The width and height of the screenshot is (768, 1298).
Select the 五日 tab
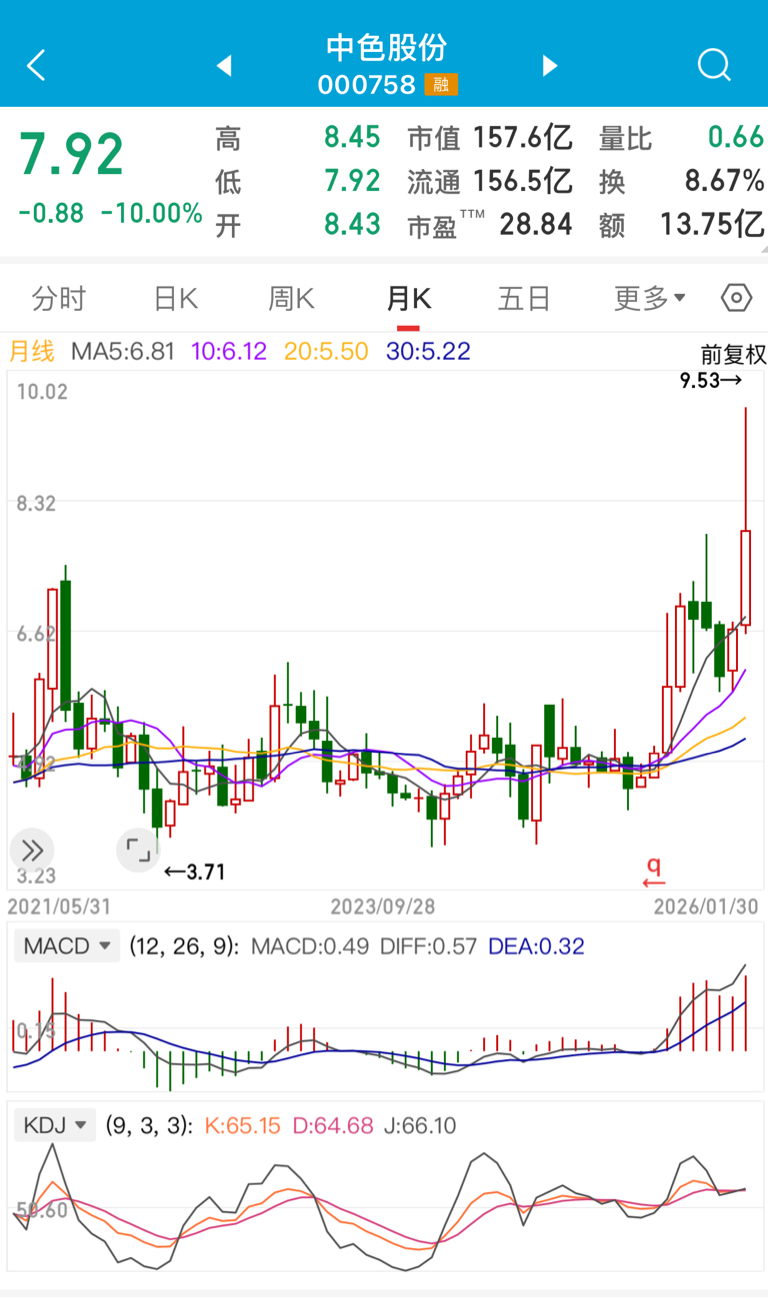[x=524, y=298]
